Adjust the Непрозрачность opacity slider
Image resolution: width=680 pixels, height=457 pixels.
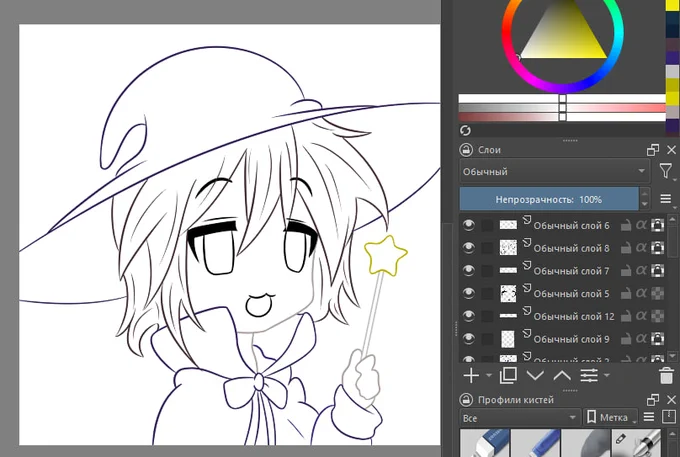tap(549, 199)
